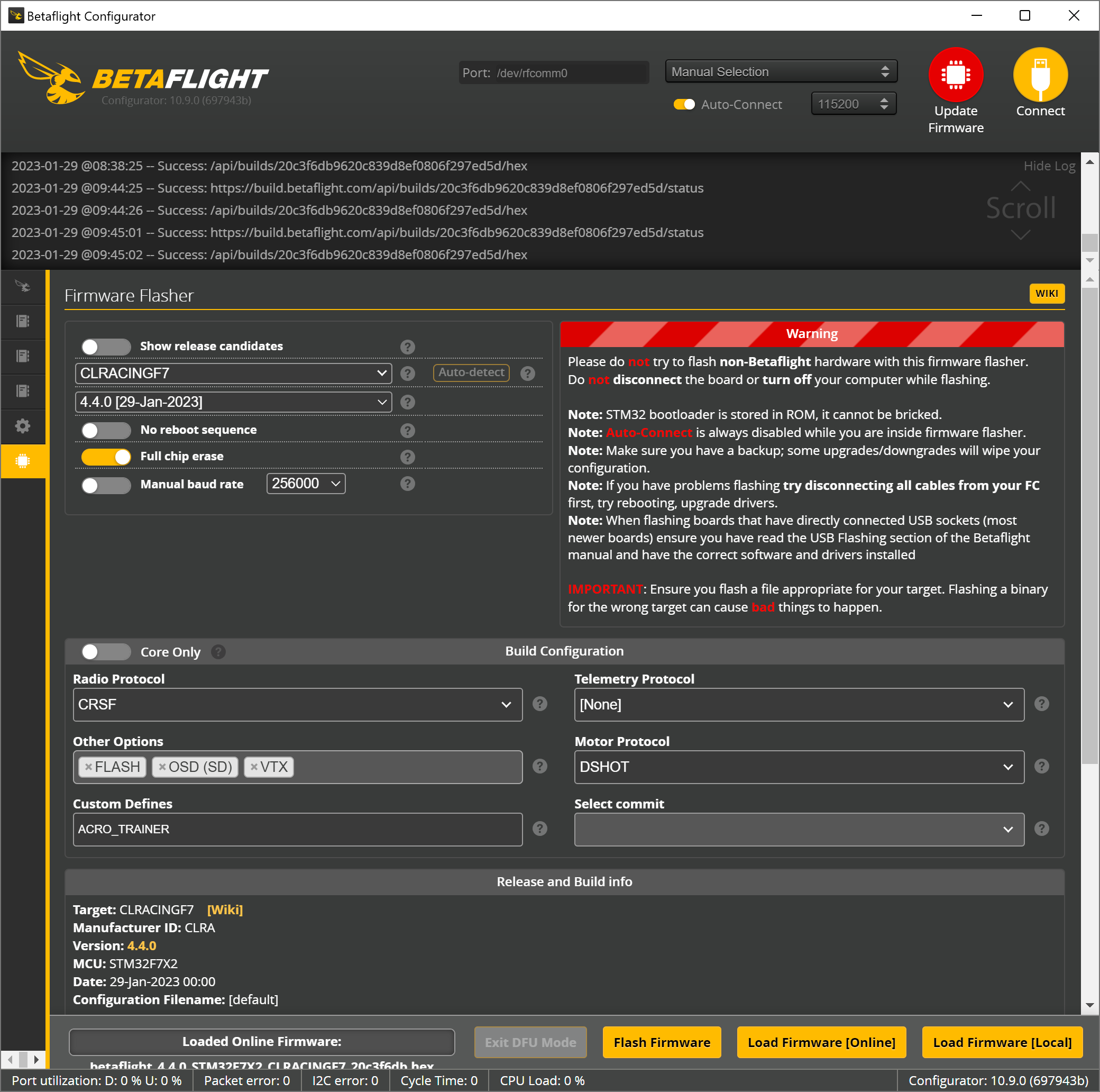Select the Firmware Flasher chip icon in sidebar
This screenshot has width=1100, height=1092.
[23, 461]
